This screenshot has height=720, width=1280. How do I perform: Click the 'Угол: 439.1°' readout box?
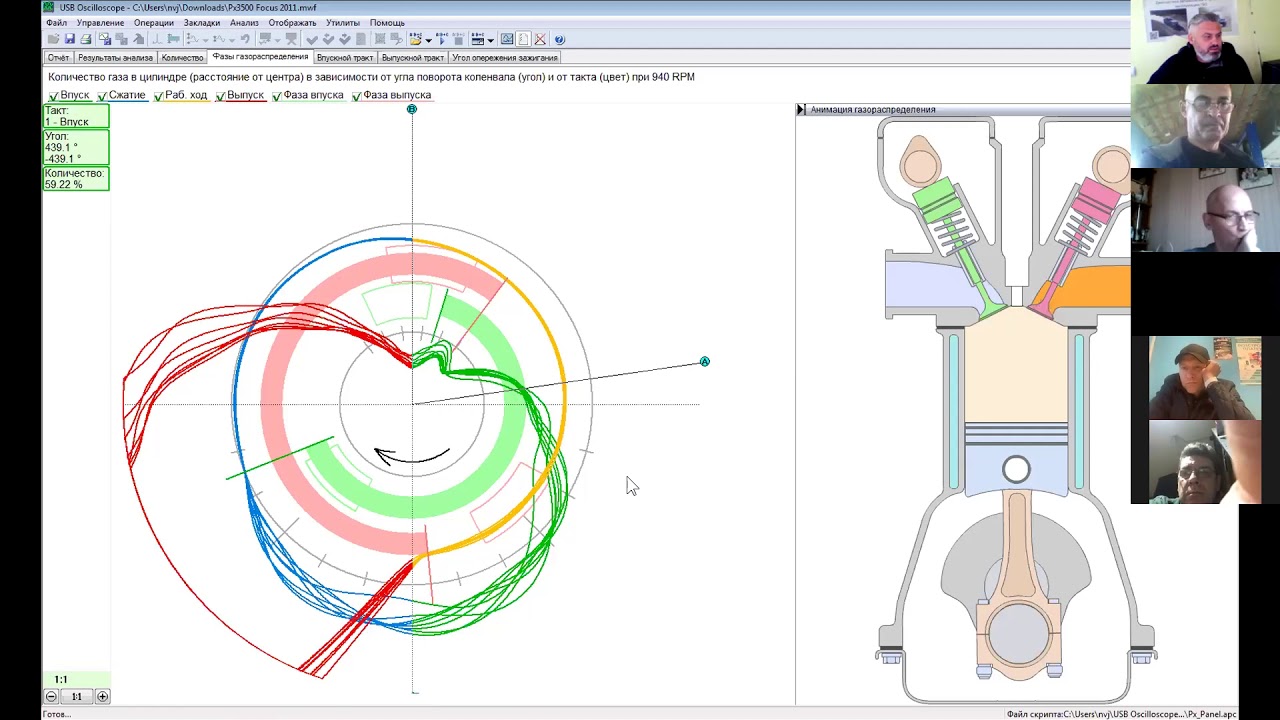(76, 147)
